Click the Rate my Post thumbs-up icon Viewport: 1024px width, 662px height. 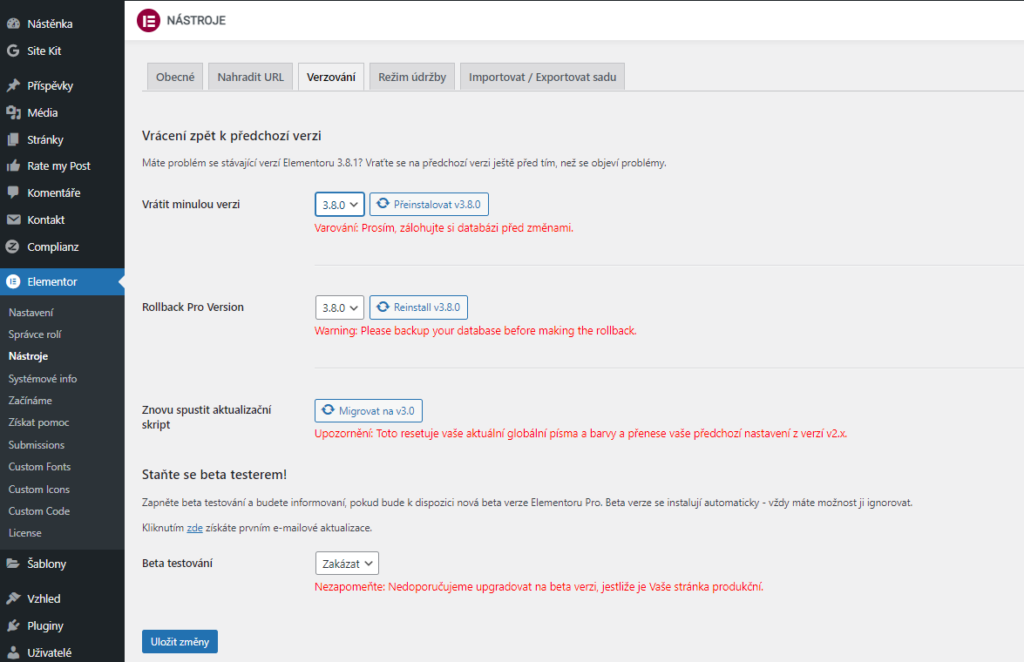pyautogui.click(x=13, y=166)
